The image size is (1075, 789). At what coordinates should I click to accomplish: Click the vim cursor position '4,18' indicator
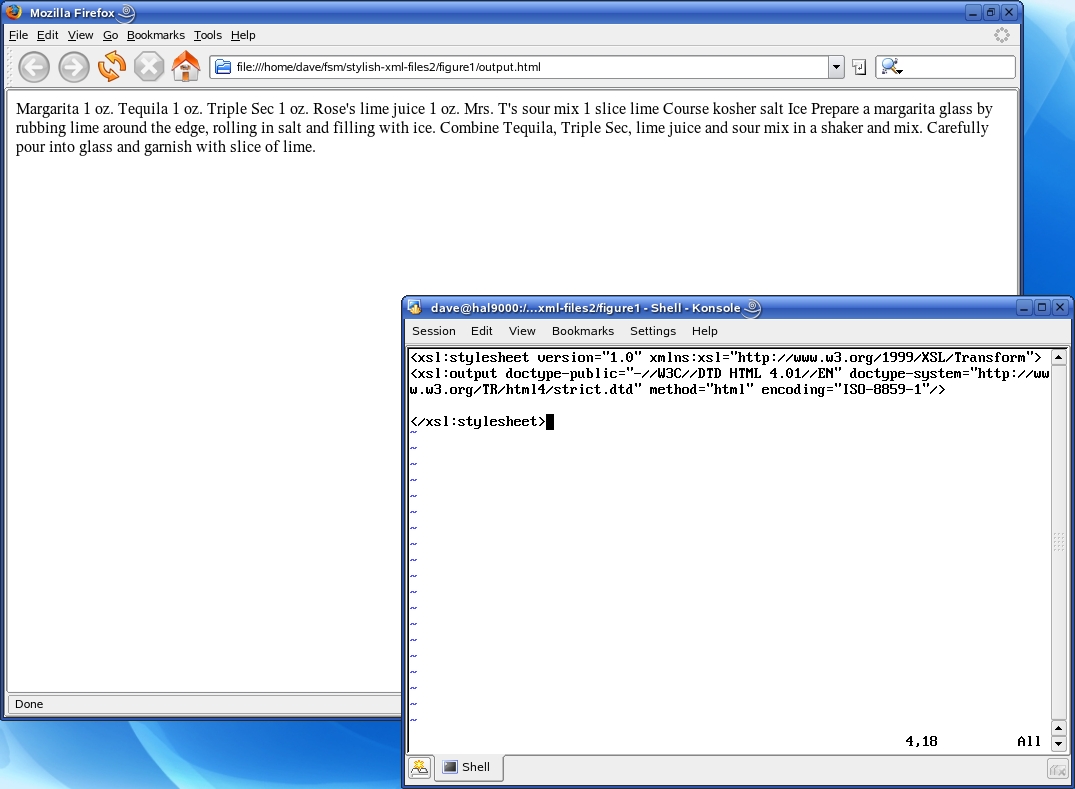(x=921, y=741)
